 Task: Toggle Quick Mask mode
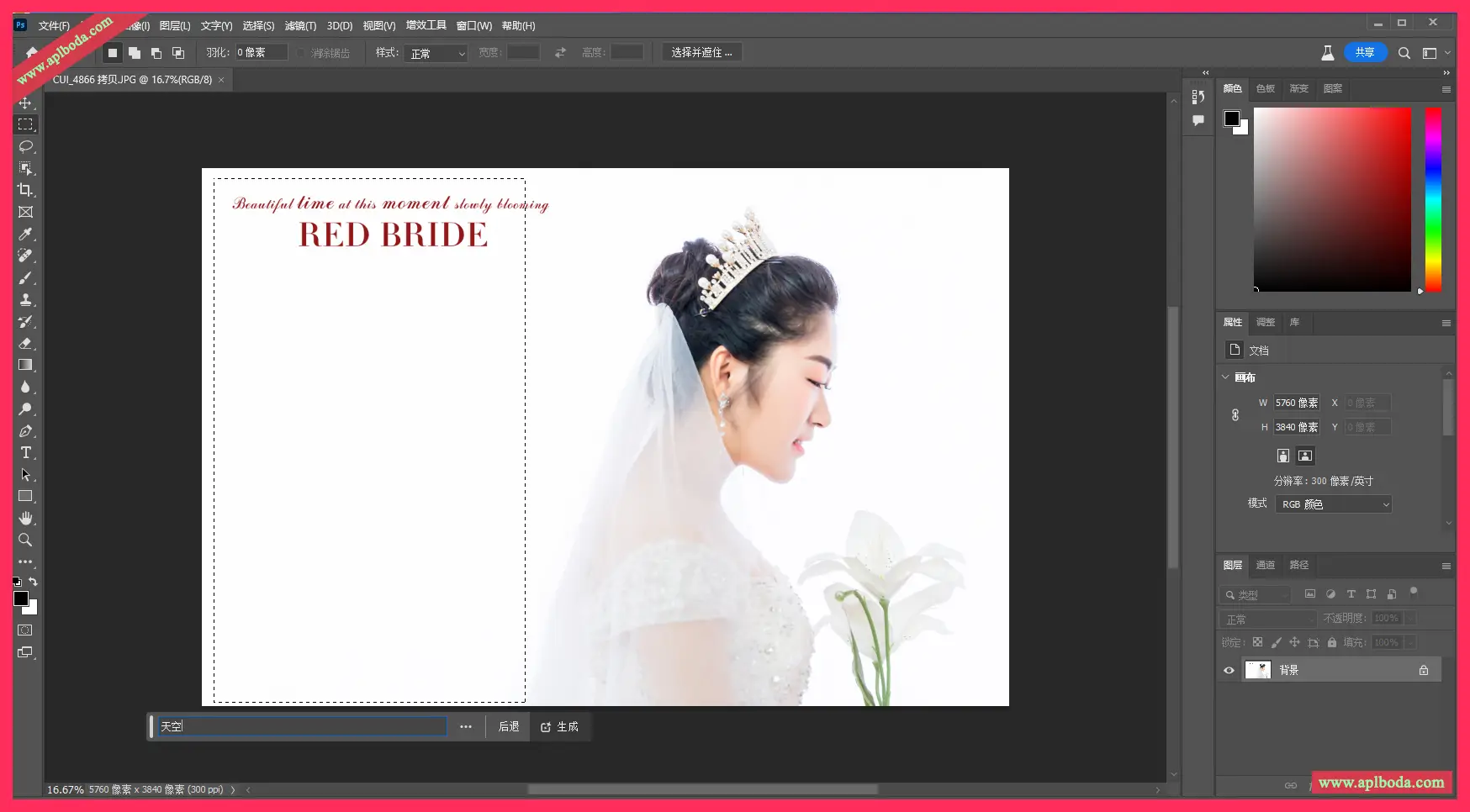click(25, 630)
